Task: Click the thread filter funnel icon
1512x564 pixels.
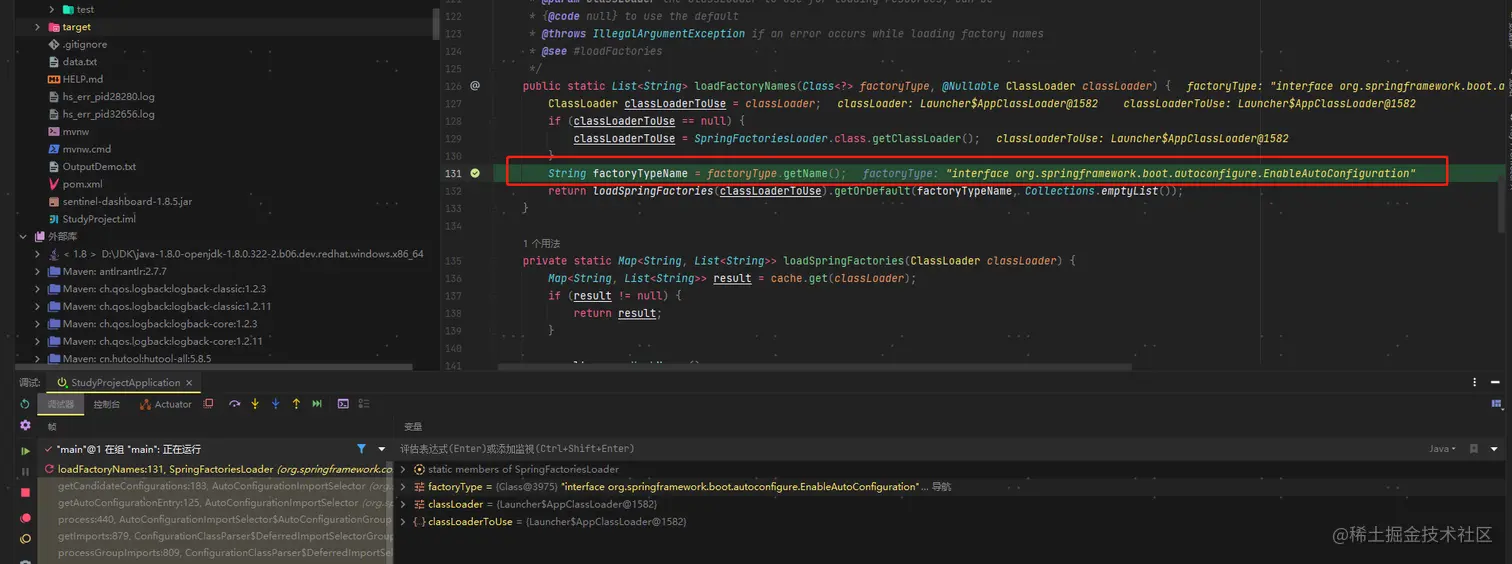Action: (x=361, y=449)
